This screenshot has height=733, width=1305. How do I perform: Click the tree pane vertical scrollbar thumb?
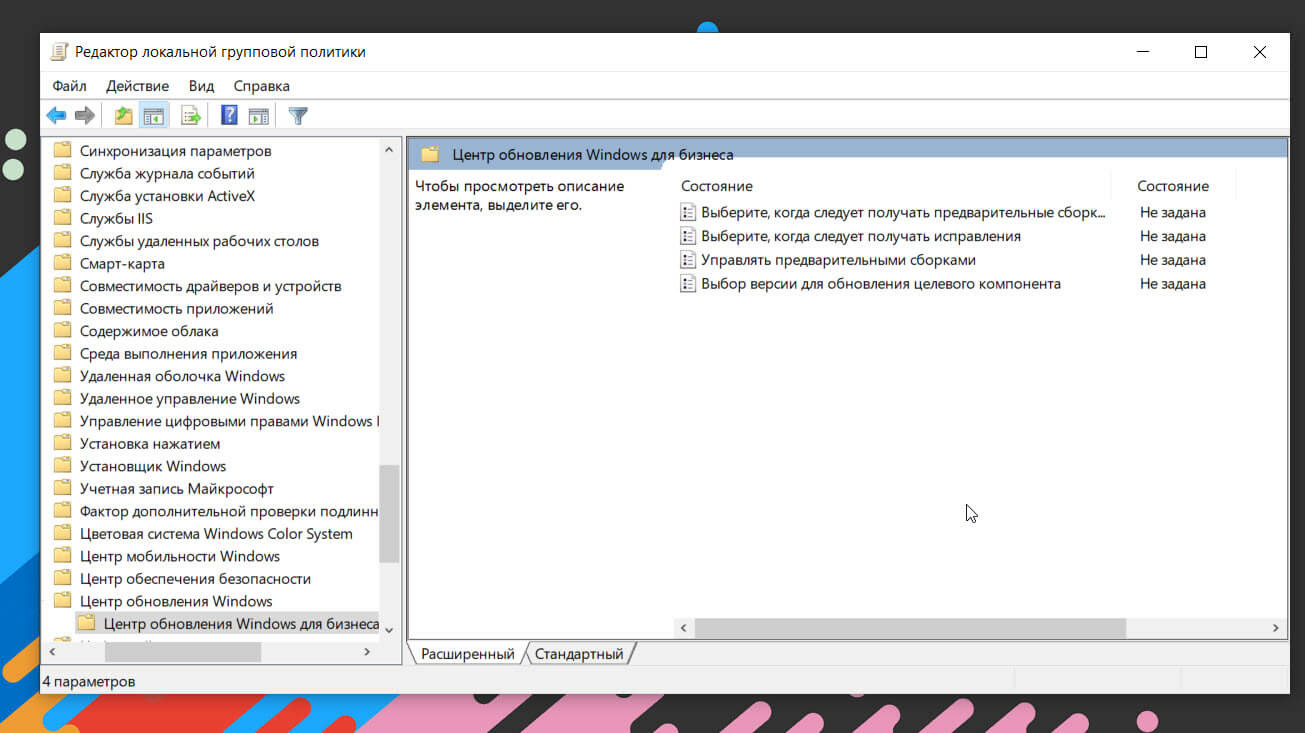pos(389,514)
